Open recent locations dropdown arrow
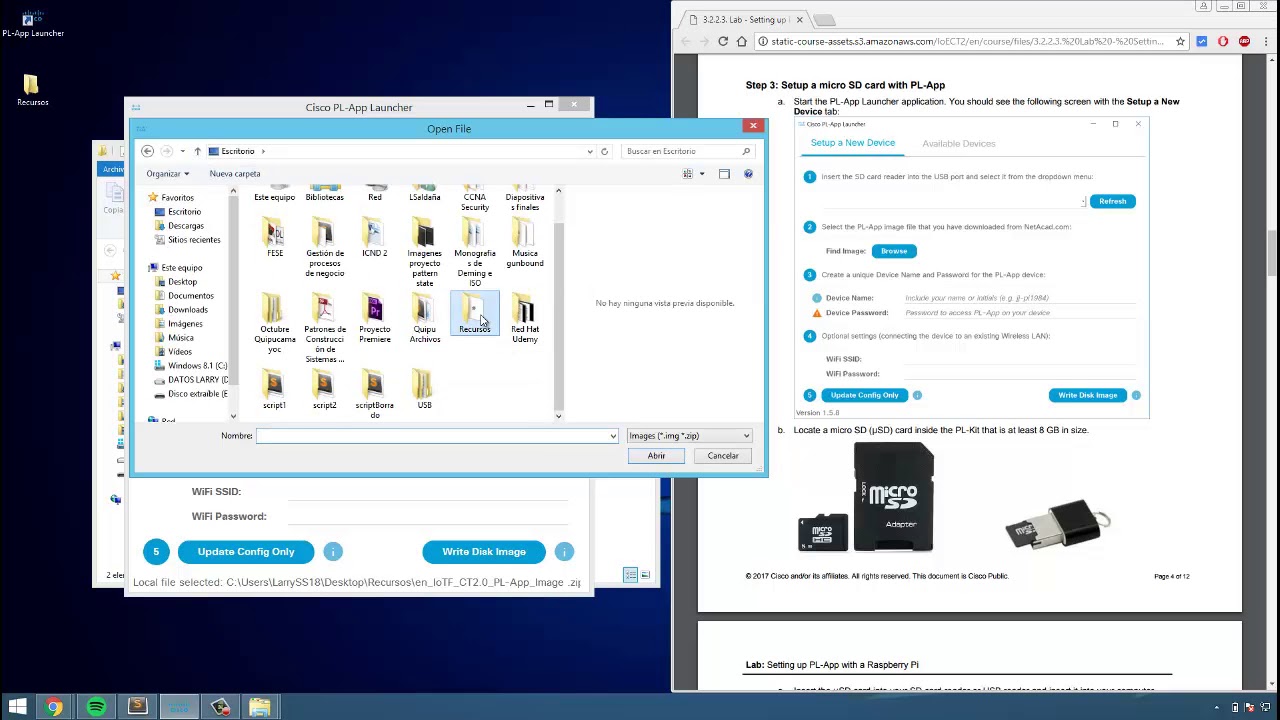 tap(182, 151)
